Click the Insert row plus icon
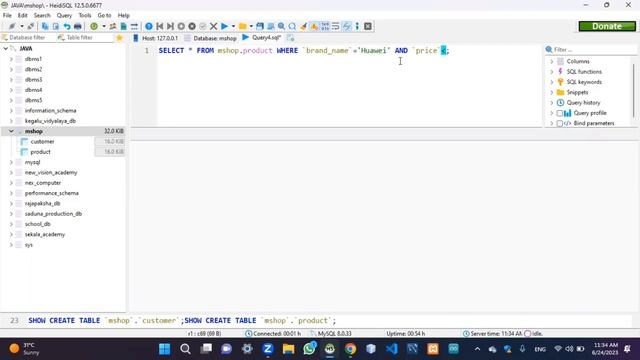The height and width of the screenshot is (360, 640). click(181, 27)
